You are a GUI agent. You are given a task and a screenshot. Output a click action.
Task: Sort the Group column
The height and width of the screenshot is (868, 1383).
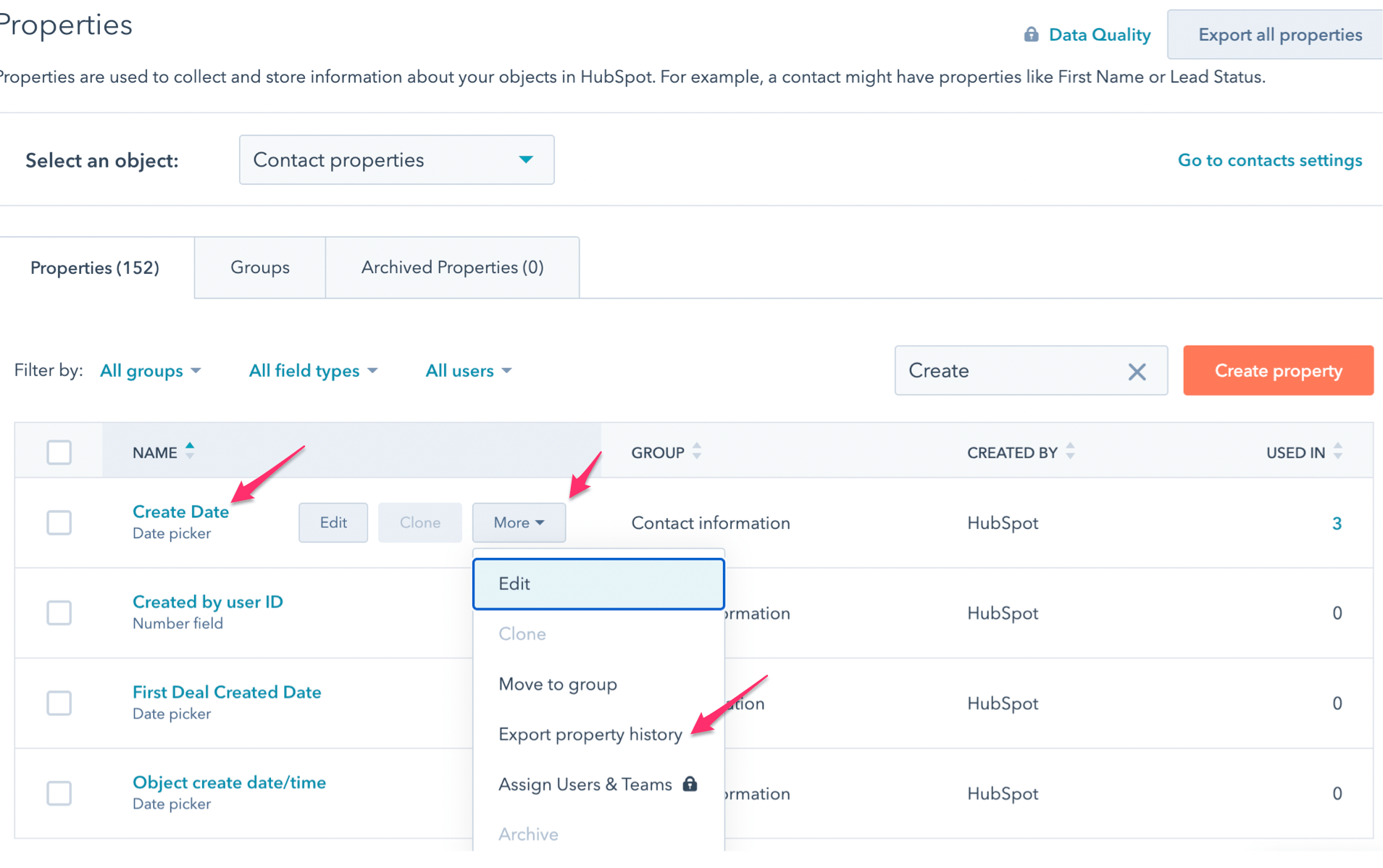pyautogui.click(x=697, y=451)
